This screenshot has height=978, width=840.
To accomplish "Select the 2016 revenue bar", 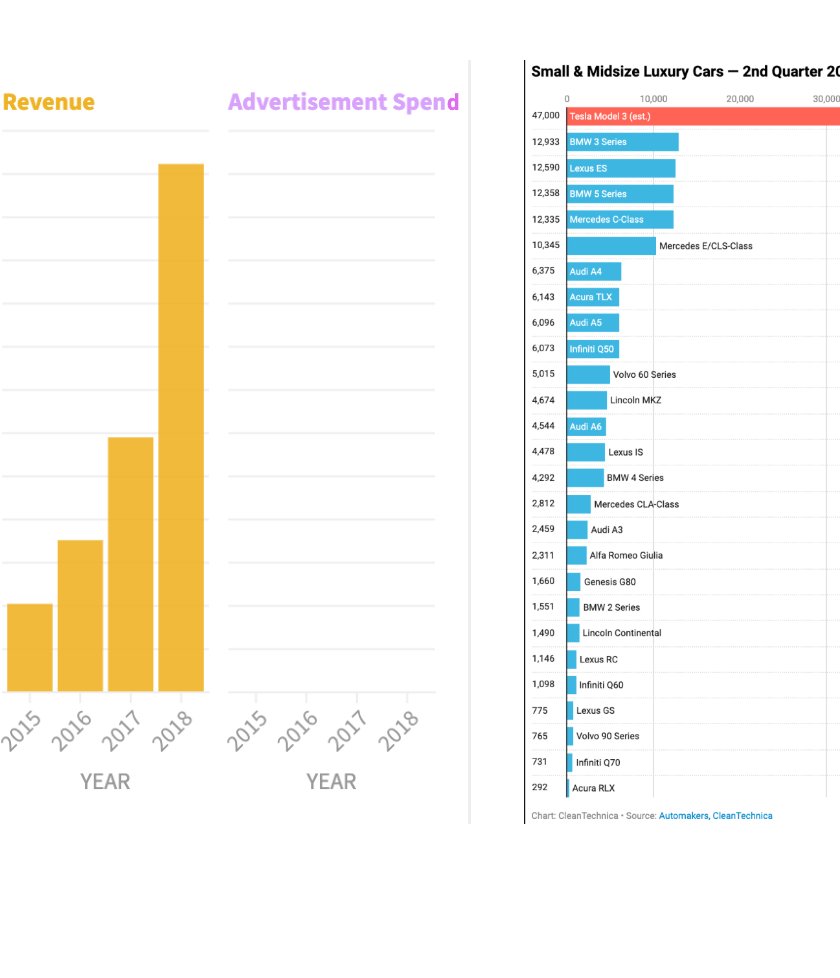I will point(80,616).
